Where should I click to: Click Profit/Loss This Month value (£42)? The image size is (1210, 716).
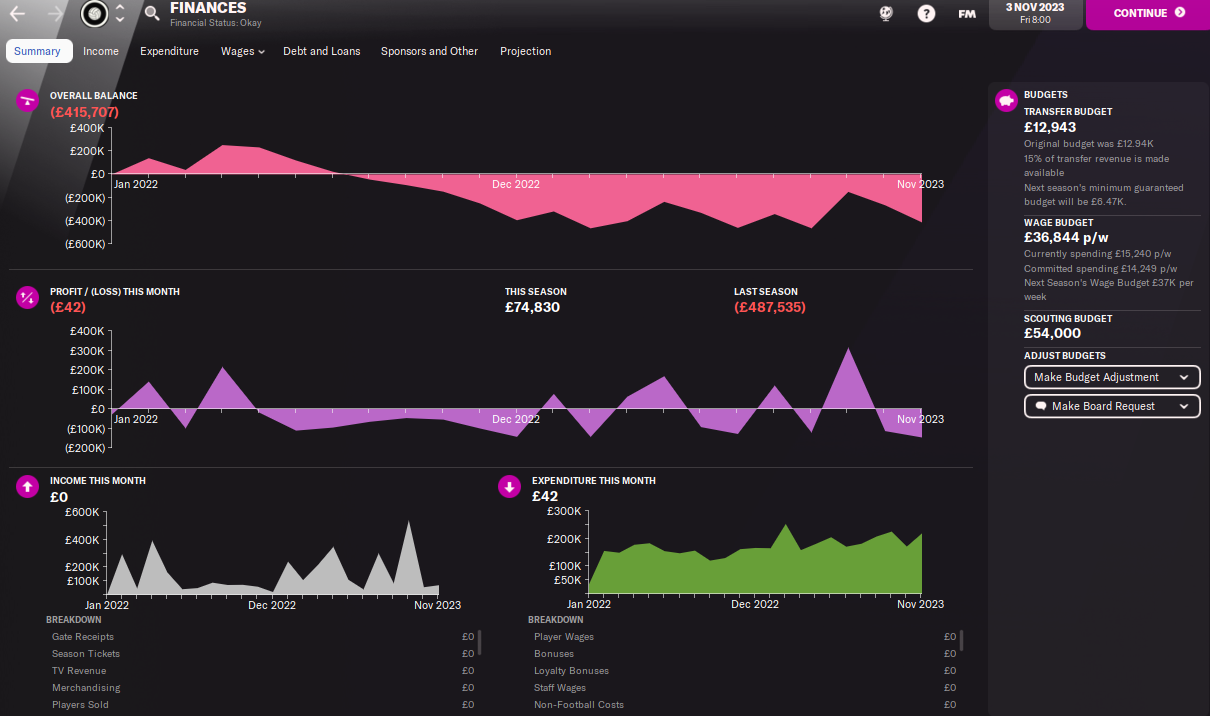pyautogui.click(x=68, y=307)
